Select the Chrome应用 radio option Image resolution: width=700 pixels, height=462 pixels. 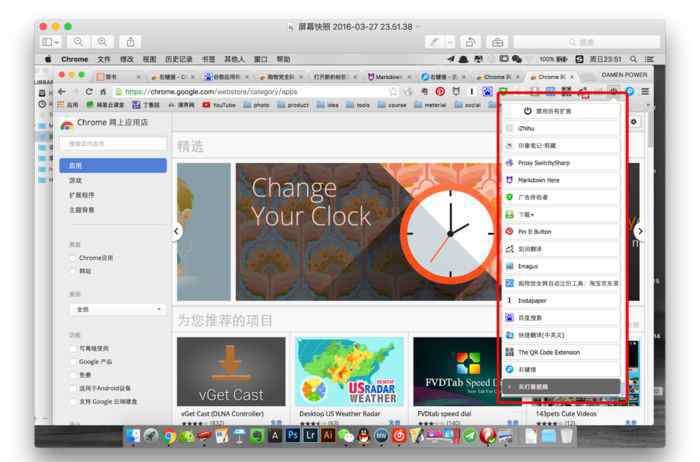click(x=73, y=258)
